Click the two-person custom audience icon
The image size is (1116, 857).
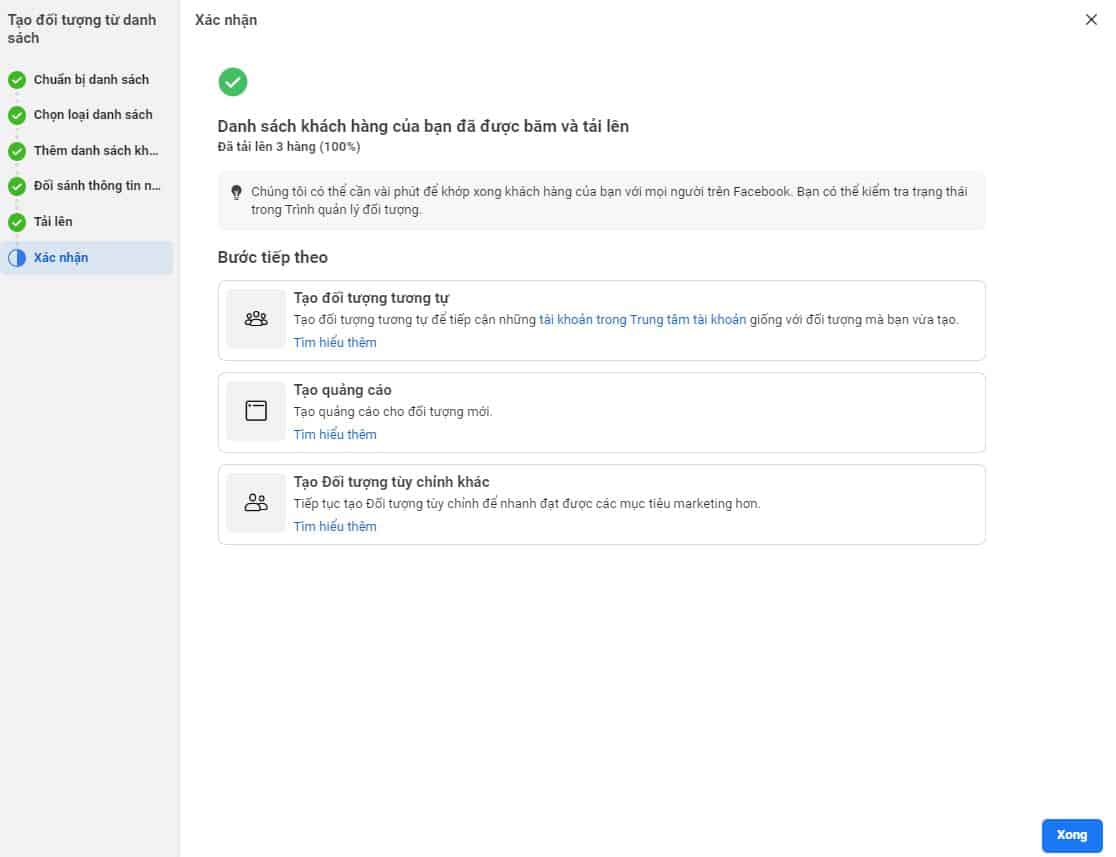[x=256, y=503]
